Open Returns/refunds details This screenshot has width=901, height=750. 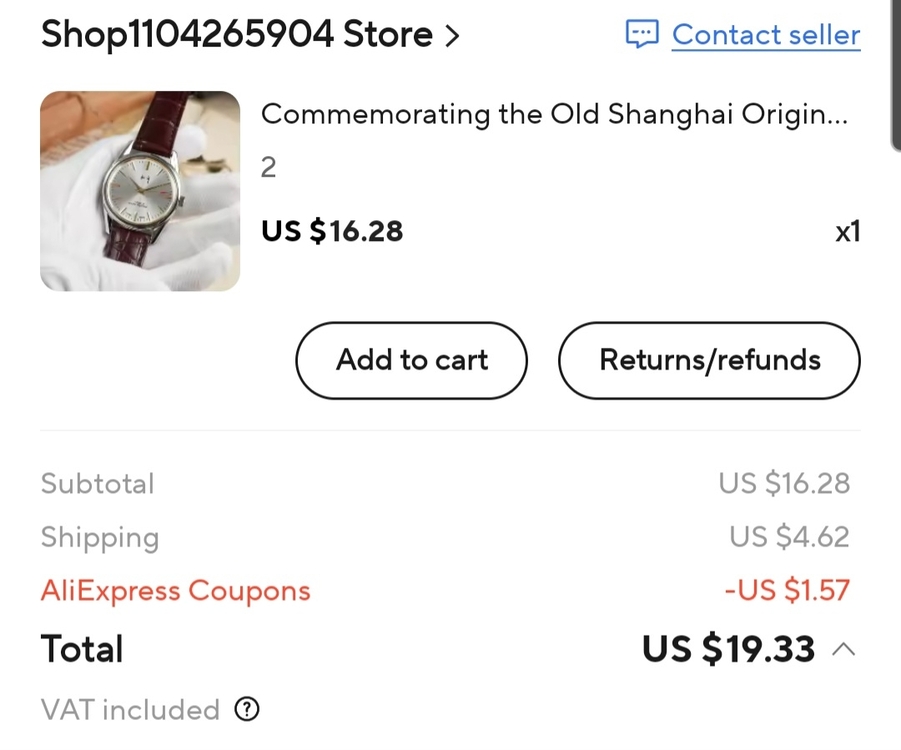pos(708,361)
